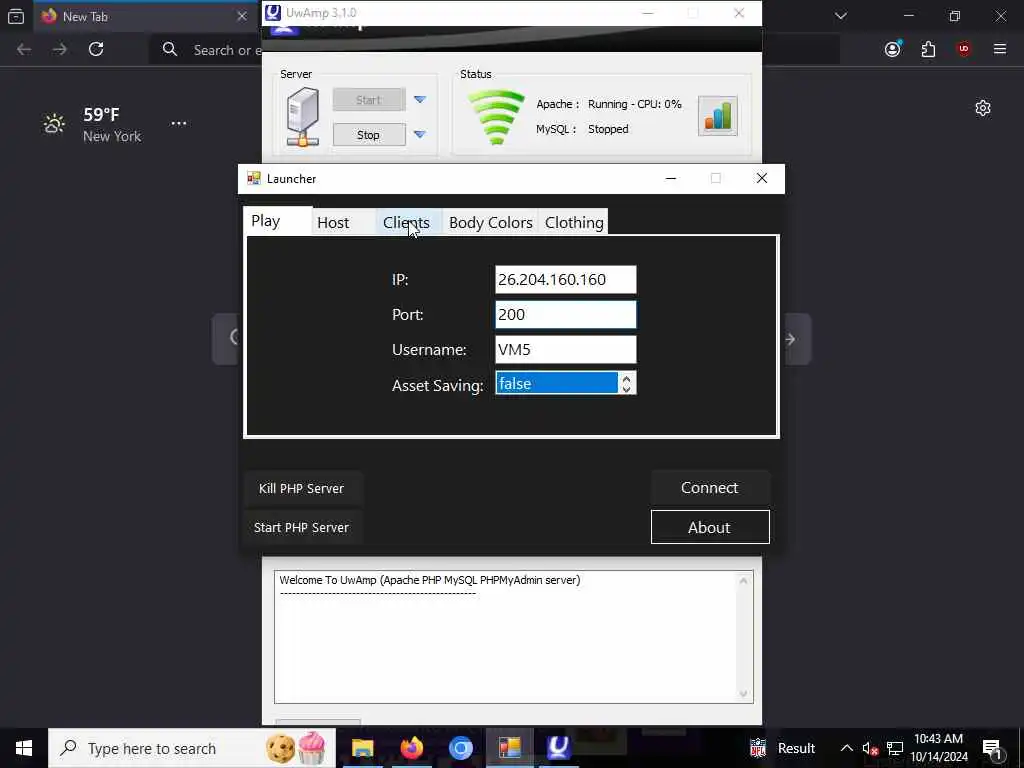Open the Firefox extensions puzzle icon
This screenshot has height=768, width=1024.
[928, 49]
